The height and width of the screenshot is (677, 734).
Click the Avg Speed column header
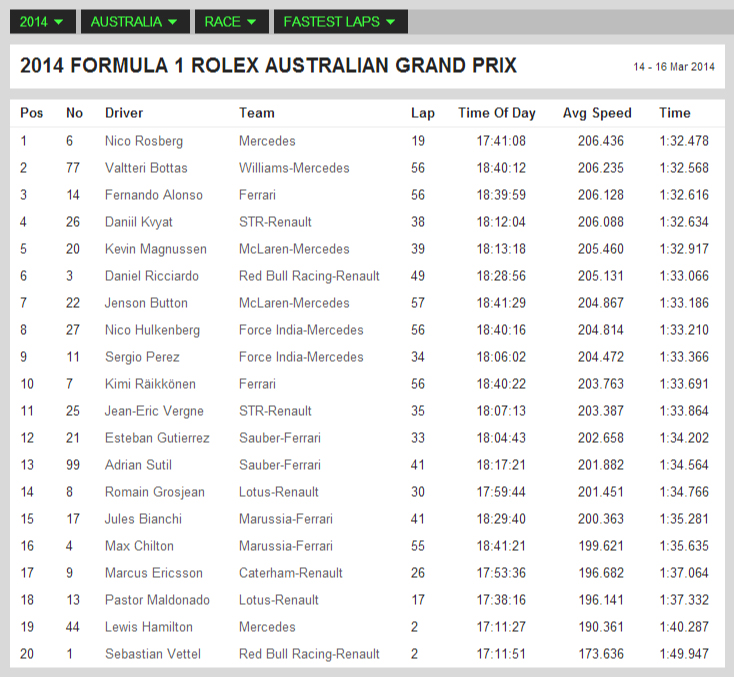[x=597, y=113]
